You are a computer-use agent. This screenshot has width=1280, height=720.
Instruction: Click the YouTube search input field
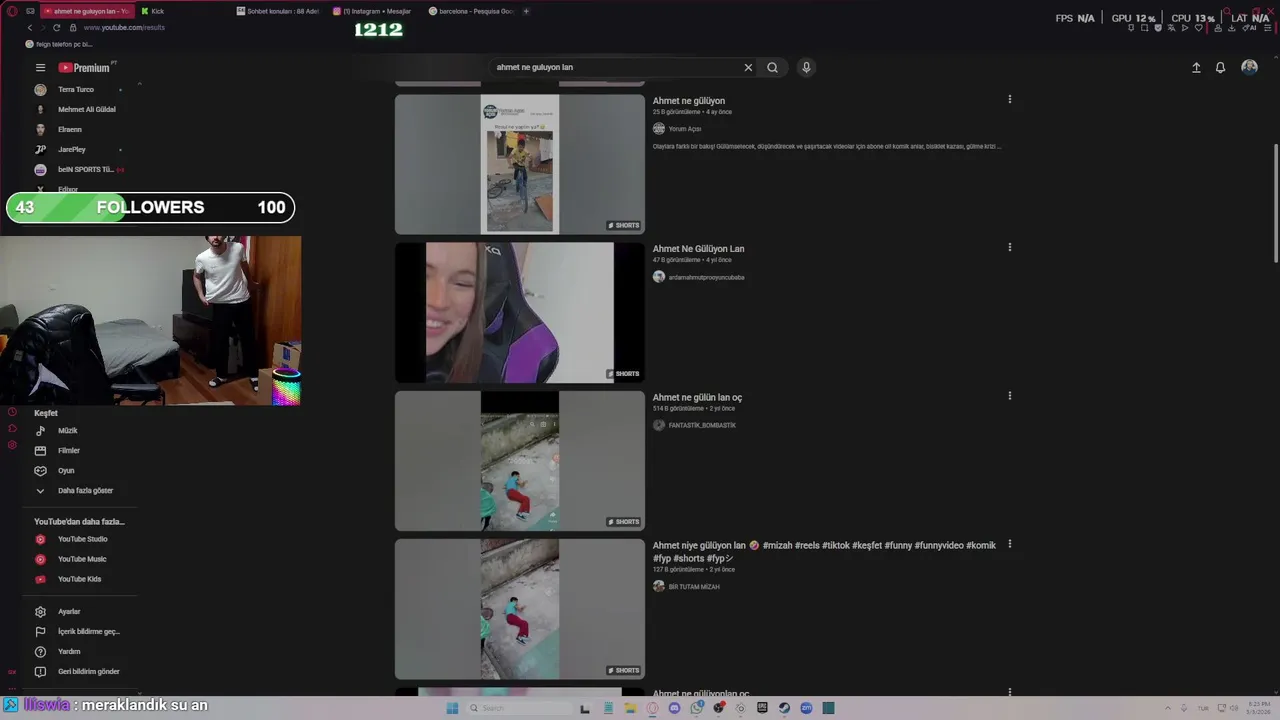[615, 68]
